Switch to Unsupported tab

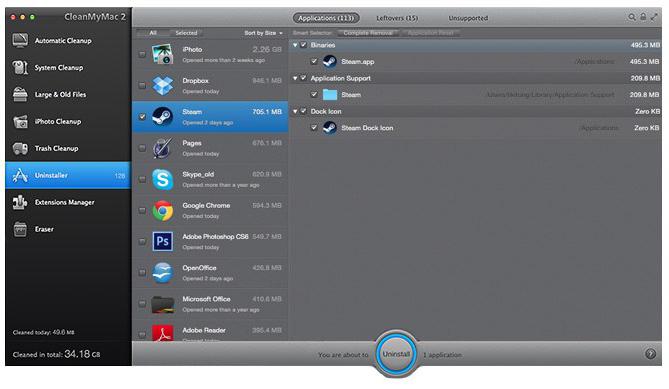[x=468, y=18]
